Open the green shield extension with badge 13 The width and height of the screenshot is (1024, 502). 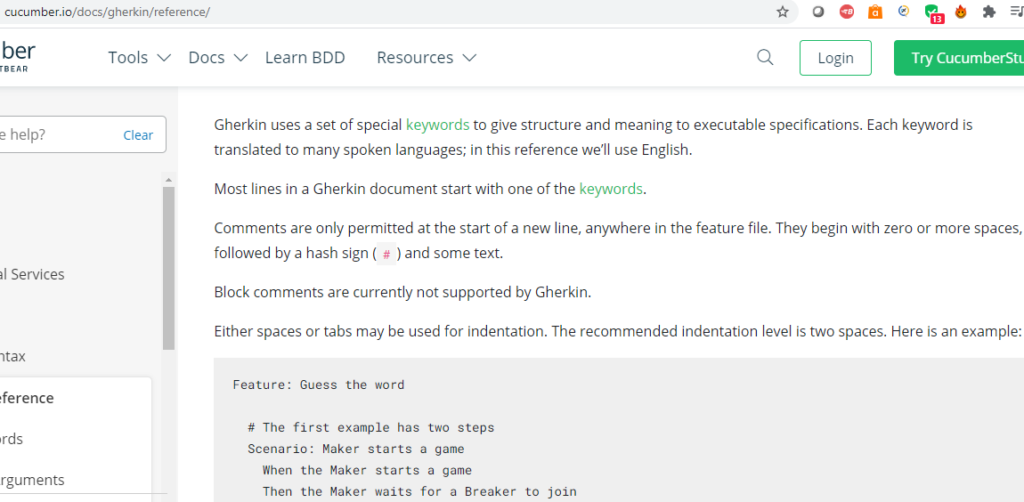pos(933,13)
